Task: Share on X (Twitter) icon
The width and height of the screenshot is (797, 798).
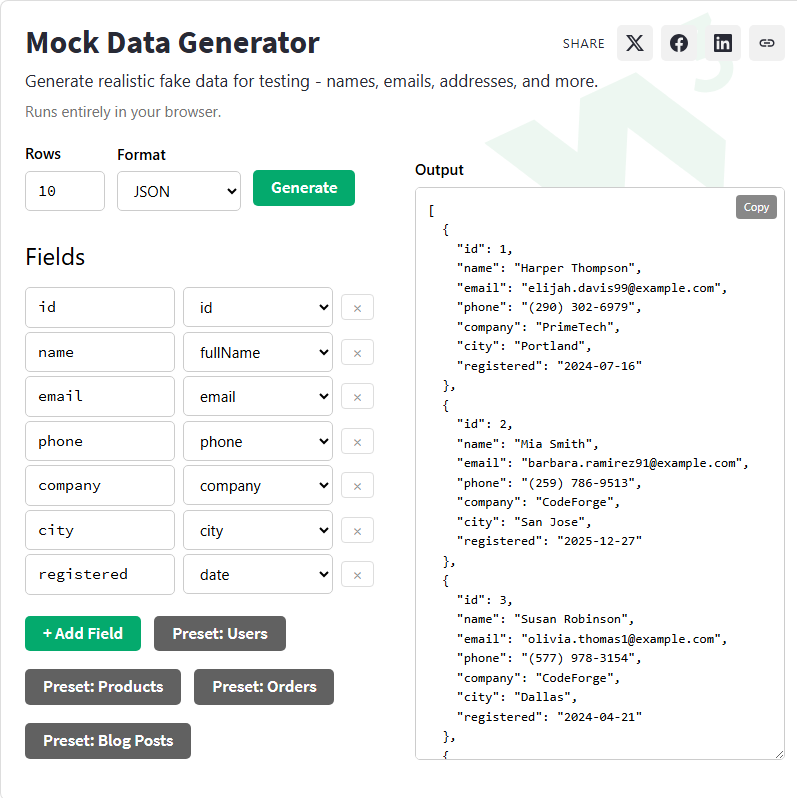Action: coord(635,43)
